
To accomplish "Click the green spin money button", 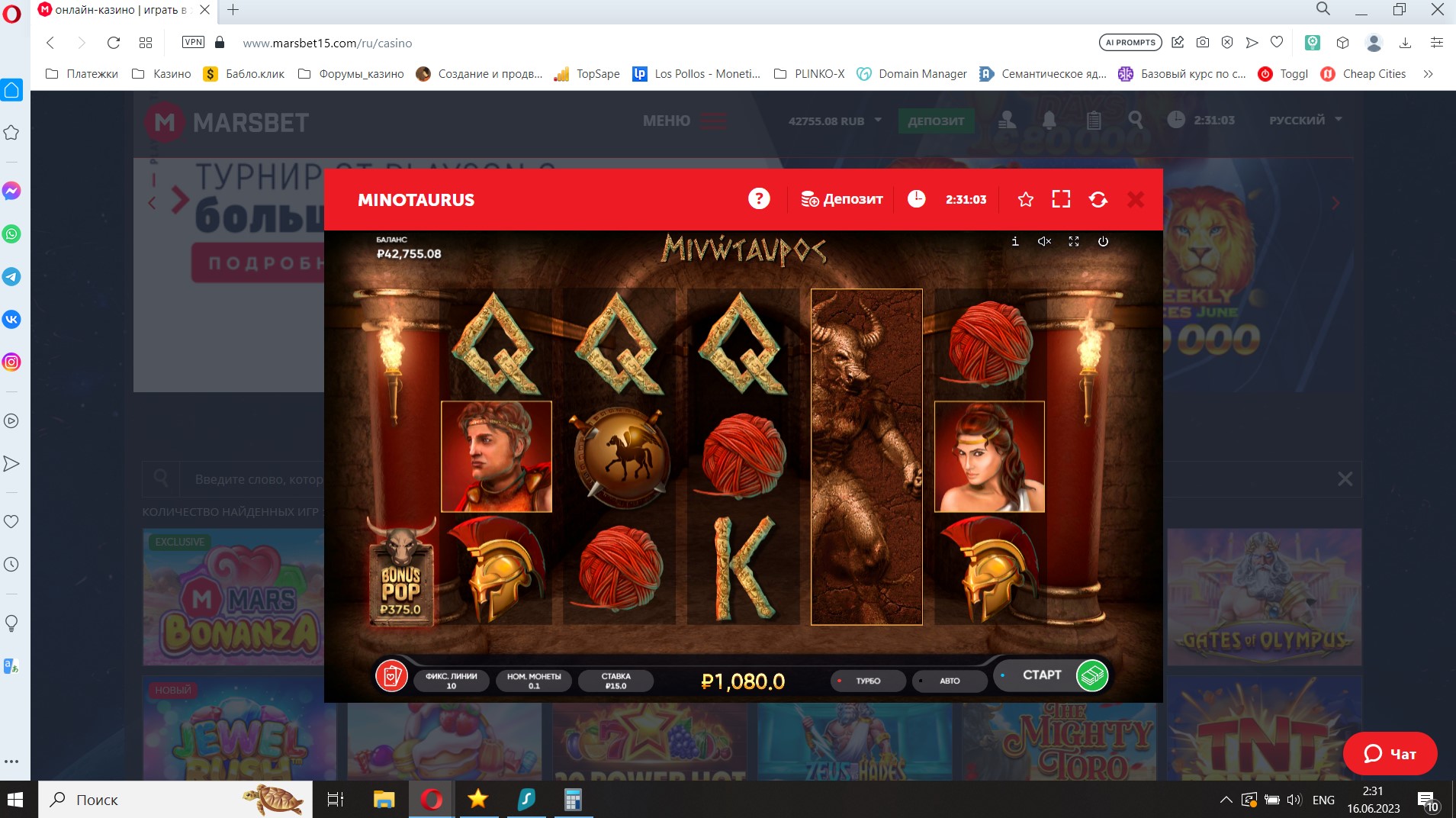I will pyautogui.click(x=1092, y=675).
